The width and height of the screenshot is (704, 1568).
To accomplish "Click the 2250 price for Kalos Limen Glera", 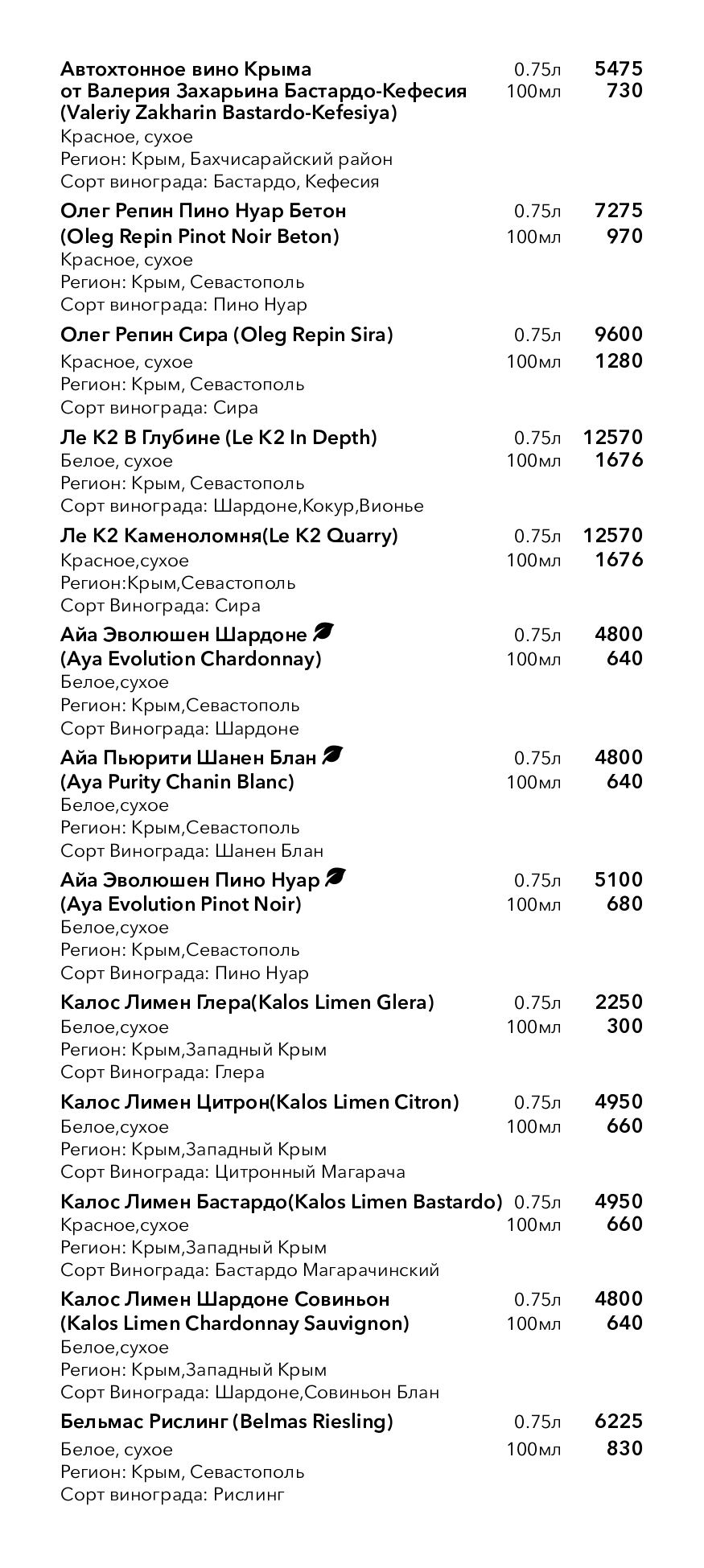I will pyautogui.click(x=618, y=1002).
